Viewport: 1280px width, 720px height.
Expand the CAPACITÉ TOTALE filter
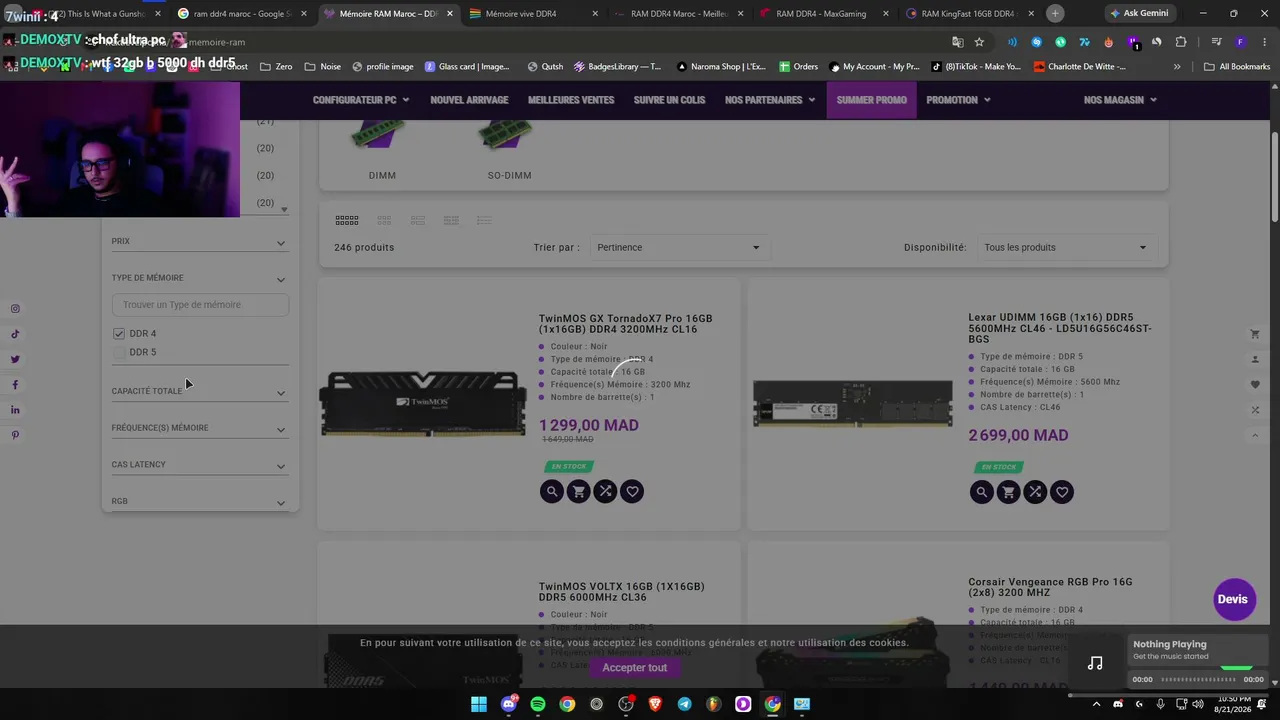tap(200, 391)
